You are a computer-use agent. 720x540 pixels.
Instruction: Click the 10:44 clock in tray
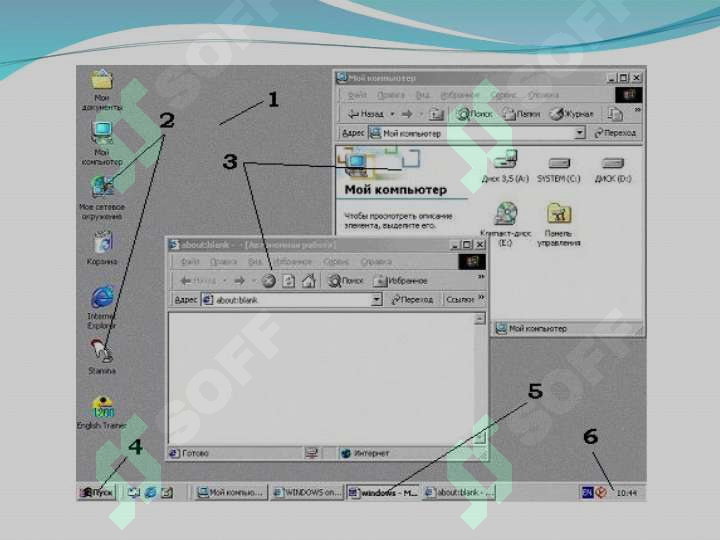626,493
